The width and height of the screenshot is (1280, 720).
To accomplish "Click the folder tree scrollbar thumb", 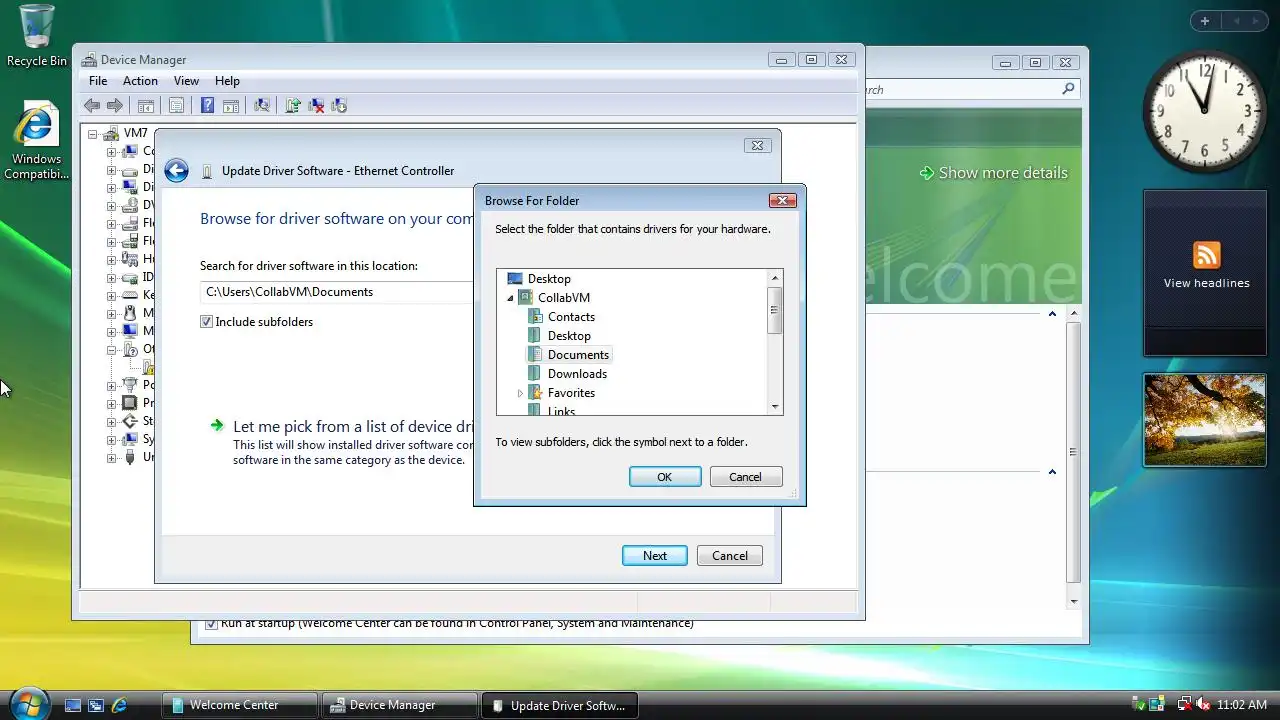I will [774, 310].
